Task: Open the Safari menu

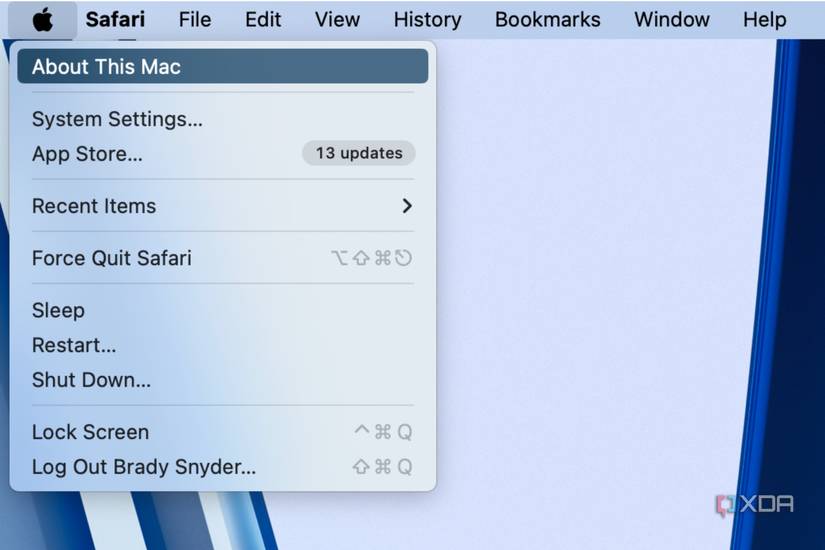Action: [115, 20]
